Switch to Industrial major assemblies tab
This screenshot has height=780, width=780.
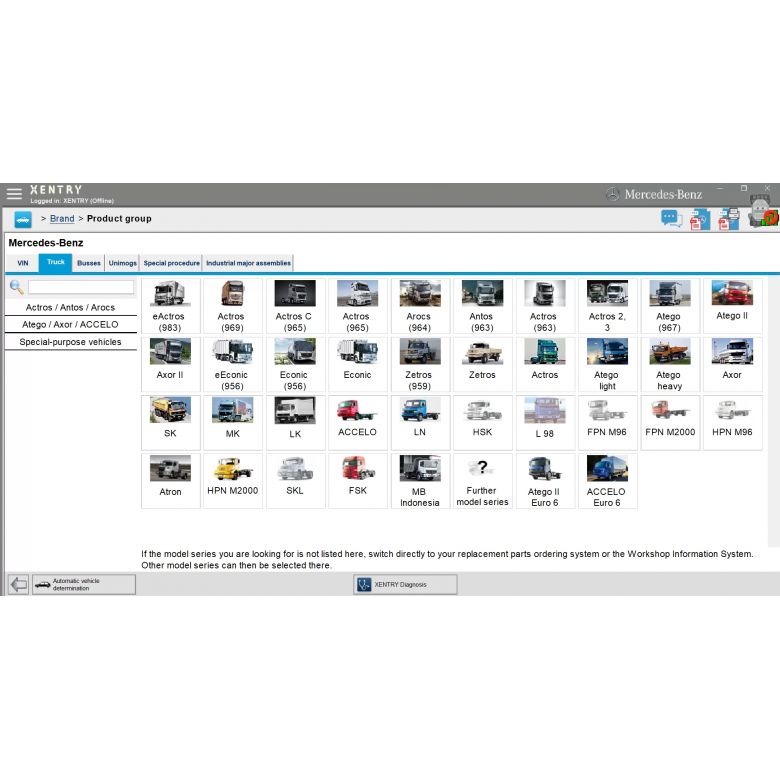coord(248,263)
